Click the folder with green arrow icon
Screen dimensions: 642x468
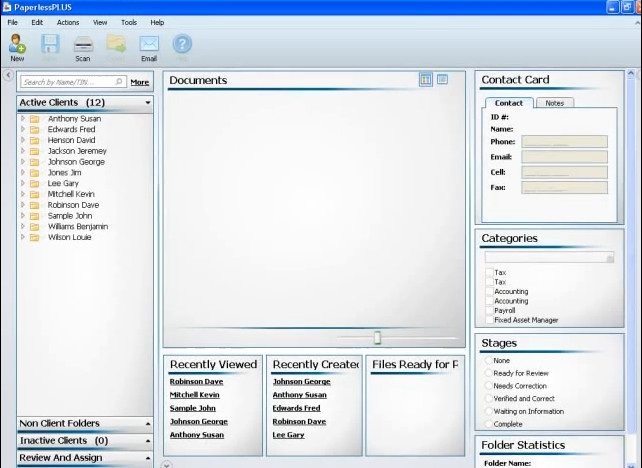pos(116,43)
